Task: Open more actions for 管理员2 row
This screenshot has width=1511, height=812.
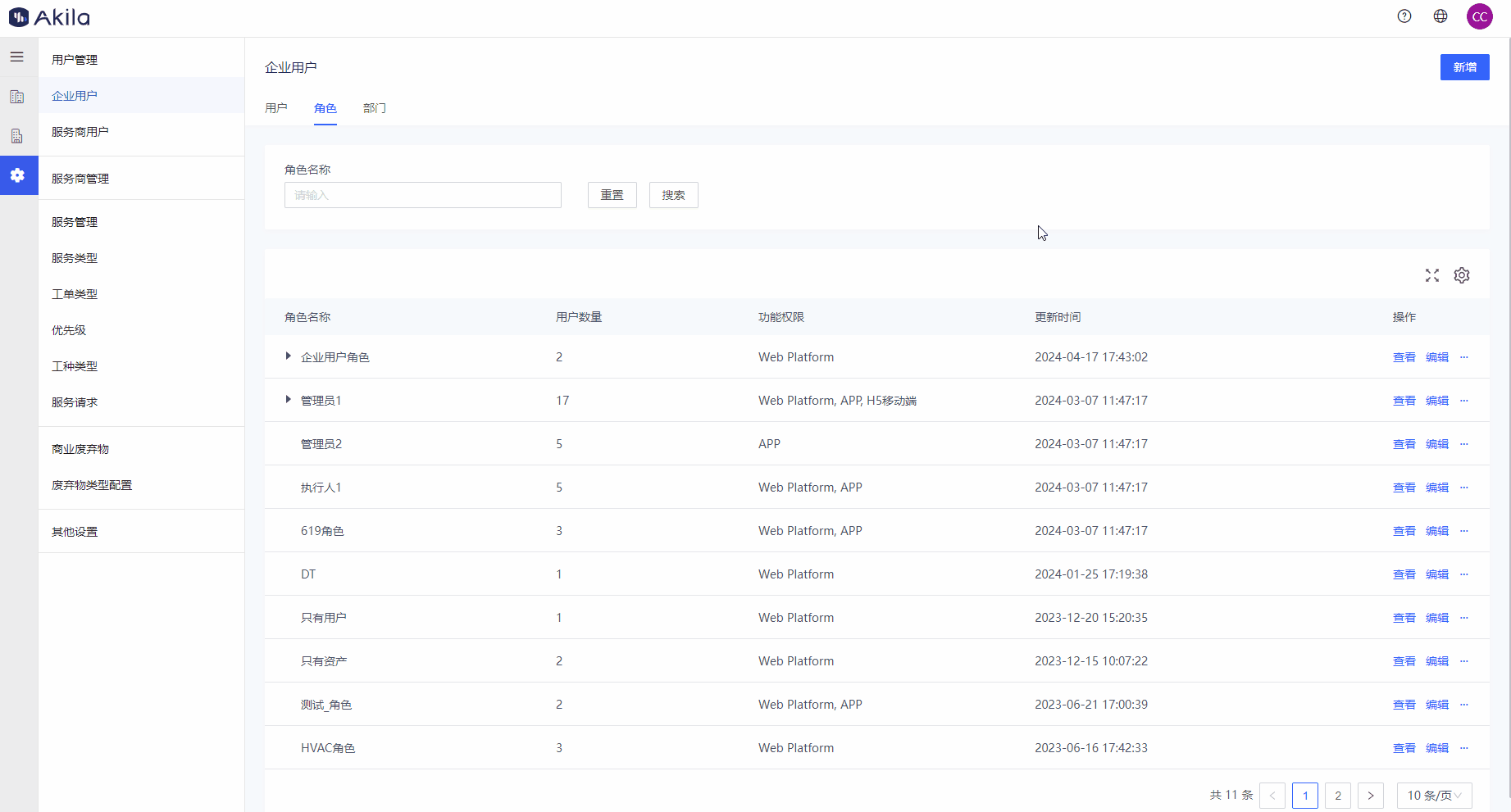Action: point(1464,444)
